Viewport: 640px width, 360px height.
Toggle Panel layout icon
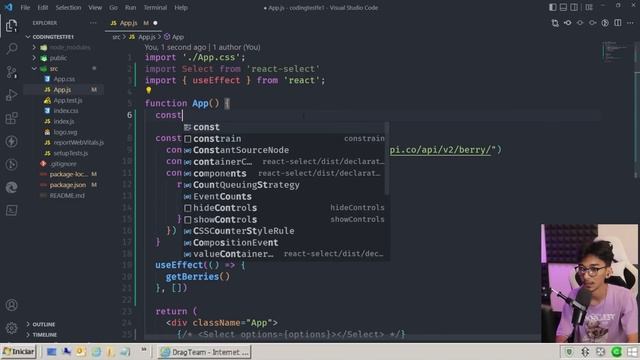563,7
